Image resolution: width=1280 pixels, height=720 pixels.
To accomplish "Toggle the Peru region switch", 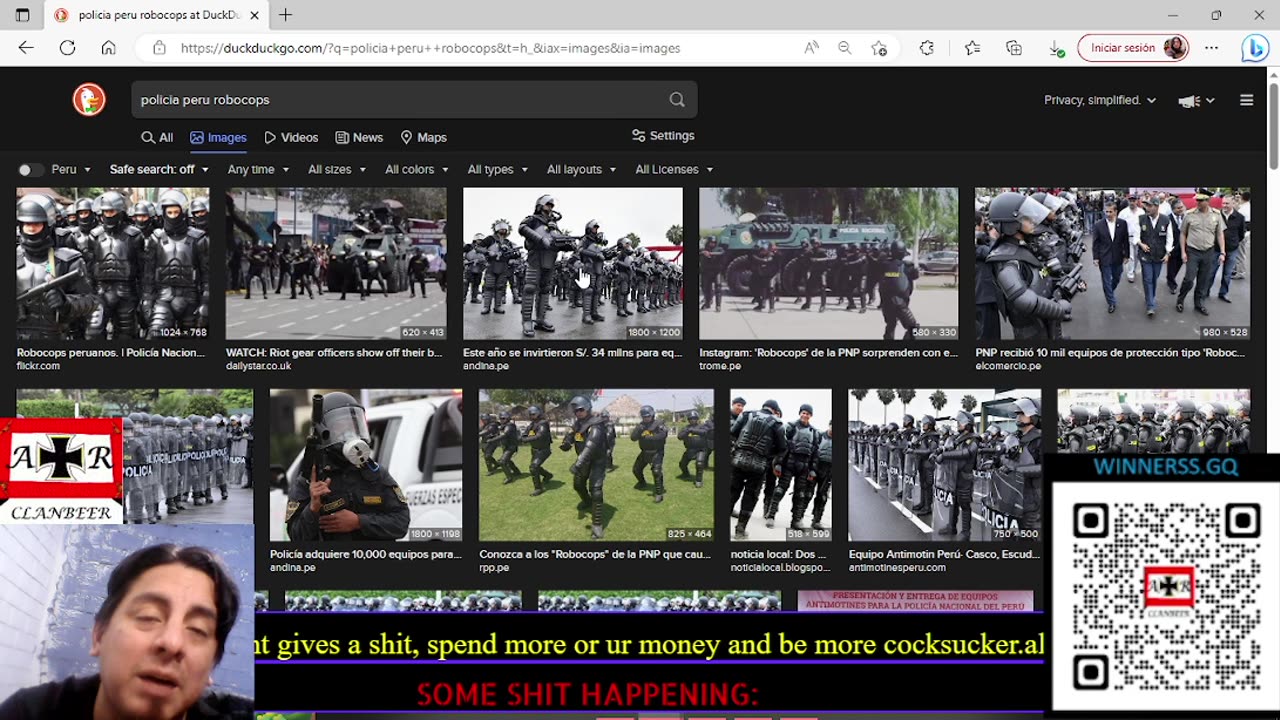I will click(31, 170).
